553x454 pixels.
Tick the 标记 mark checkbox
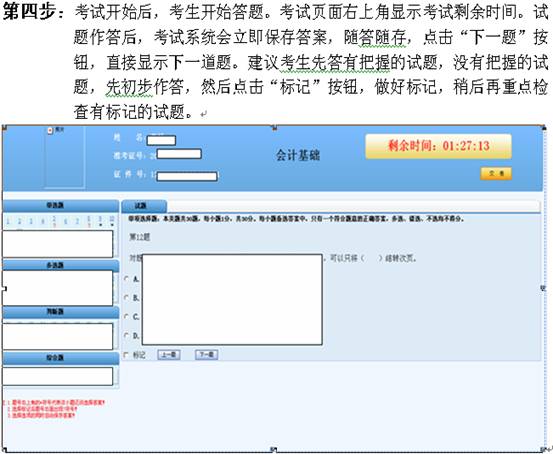pos(126,355)
